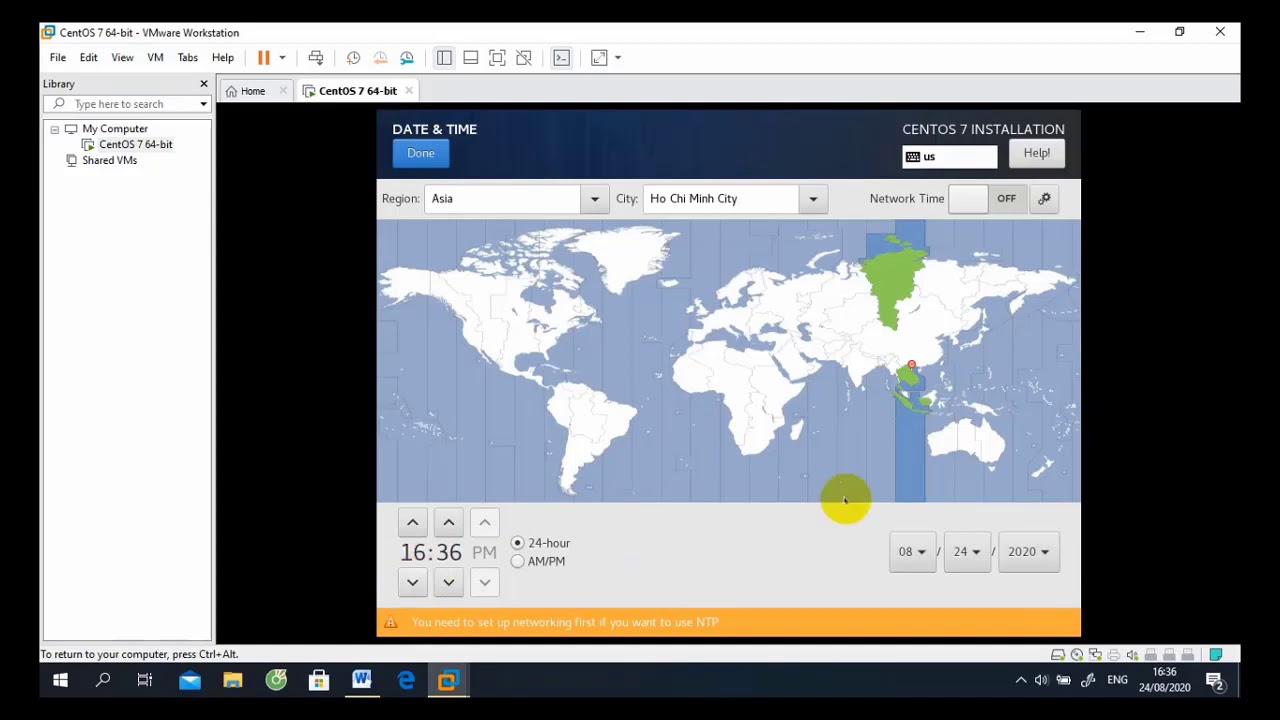This screenshot has width=1280, height=720.
Task: Select the 24-hour time format
Action: click(540, 543)
